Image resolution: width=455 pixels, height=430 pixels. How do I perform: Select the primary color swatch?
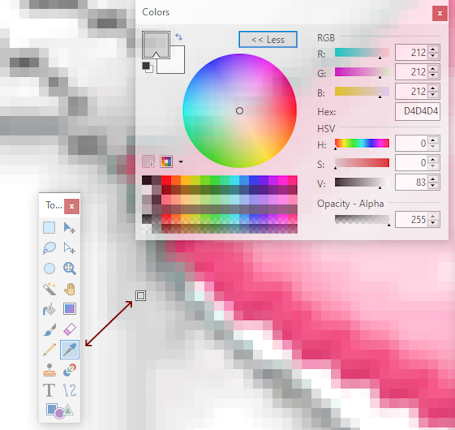[156, 45]
